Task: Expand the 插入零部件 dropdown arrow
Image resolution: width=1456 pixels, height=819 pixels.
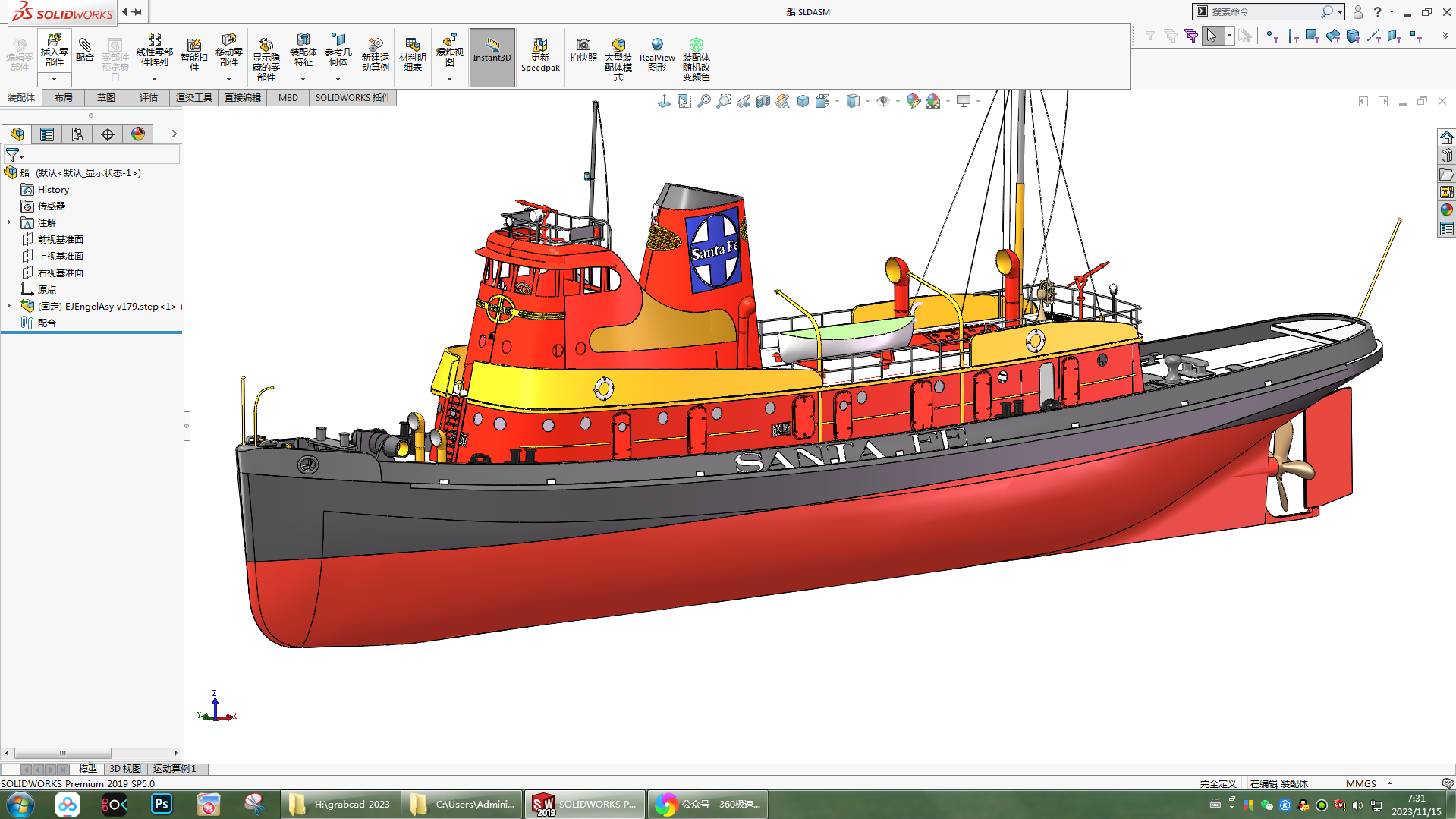Action: click(x=55, y=79)
